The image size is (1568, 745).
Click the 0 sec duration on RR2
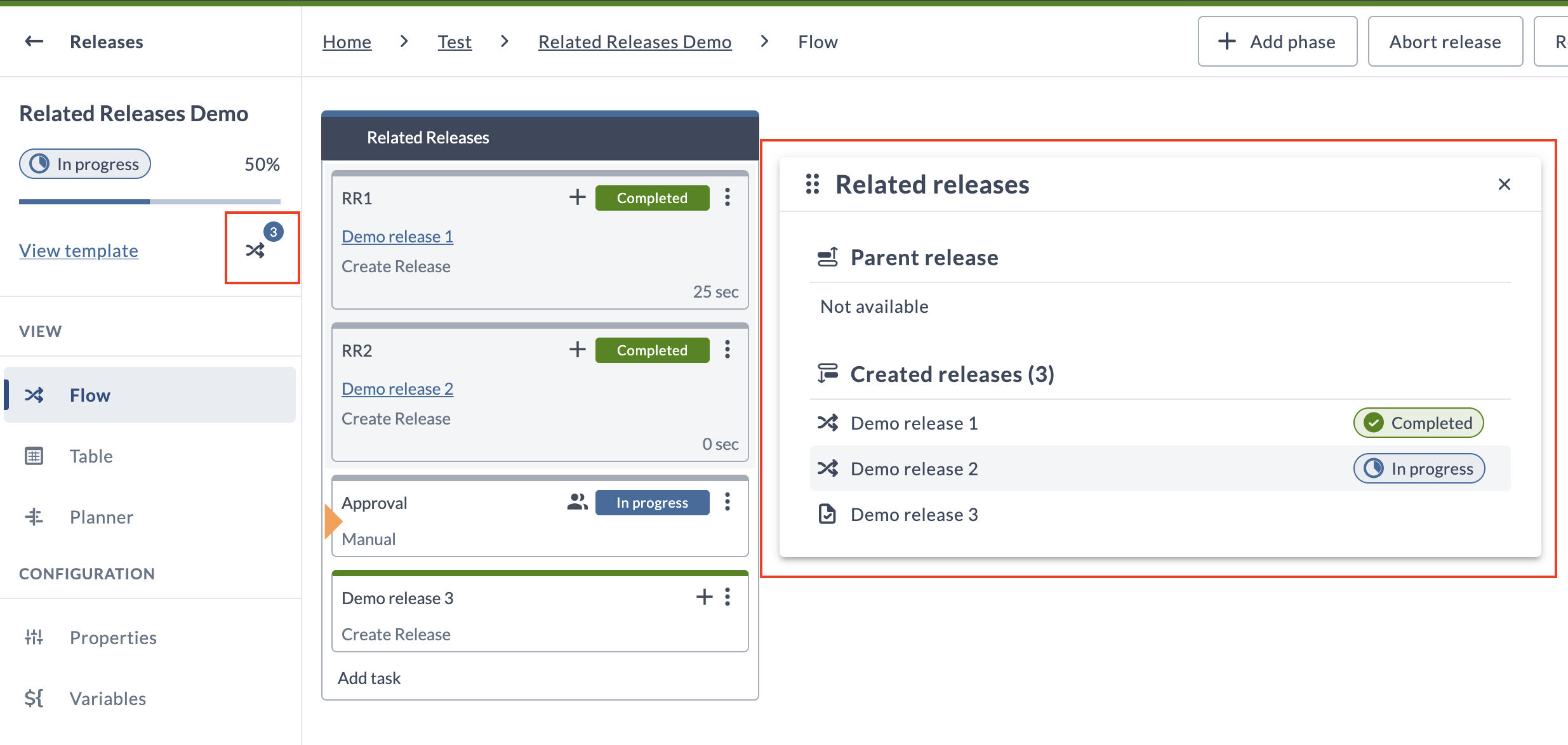coord(720,444)
